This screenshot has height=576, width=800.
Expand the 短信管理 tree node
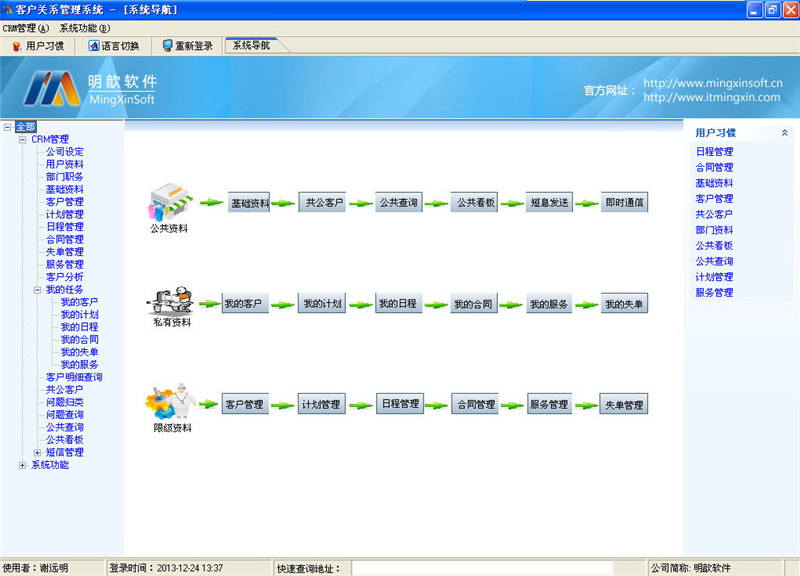pos(37,453)
